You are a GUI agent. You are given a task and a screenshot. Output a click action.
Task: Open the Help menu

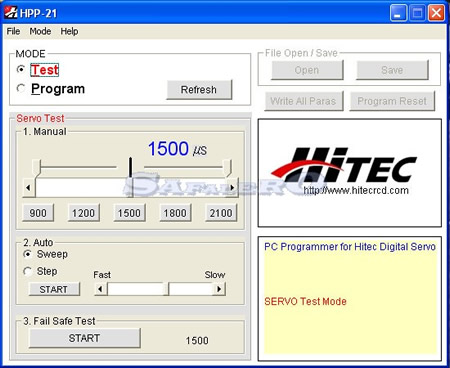coord(69,31)
